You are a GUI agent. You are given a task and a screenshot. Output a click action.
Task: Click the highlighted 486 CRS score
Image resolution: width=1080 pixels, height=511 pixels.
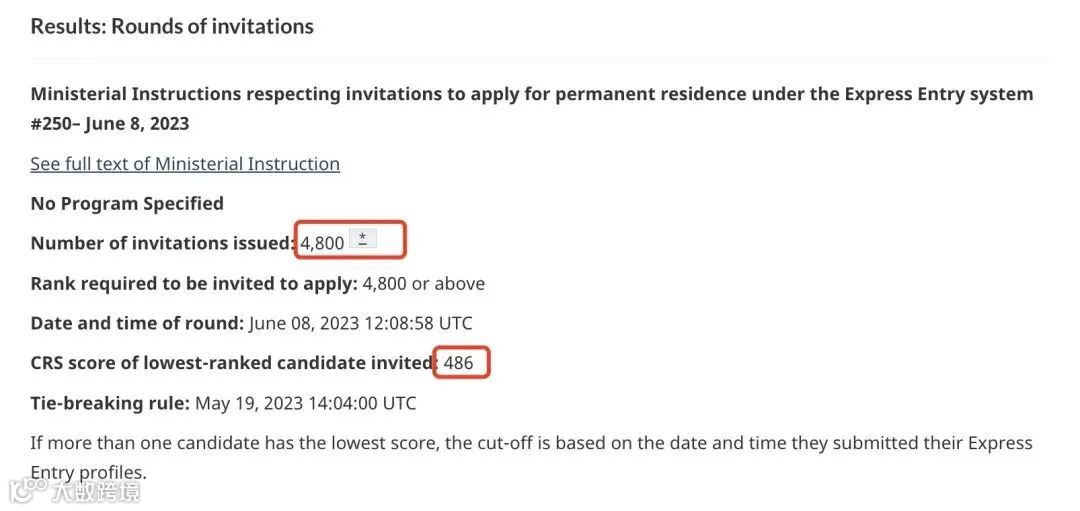click(459, 363)
